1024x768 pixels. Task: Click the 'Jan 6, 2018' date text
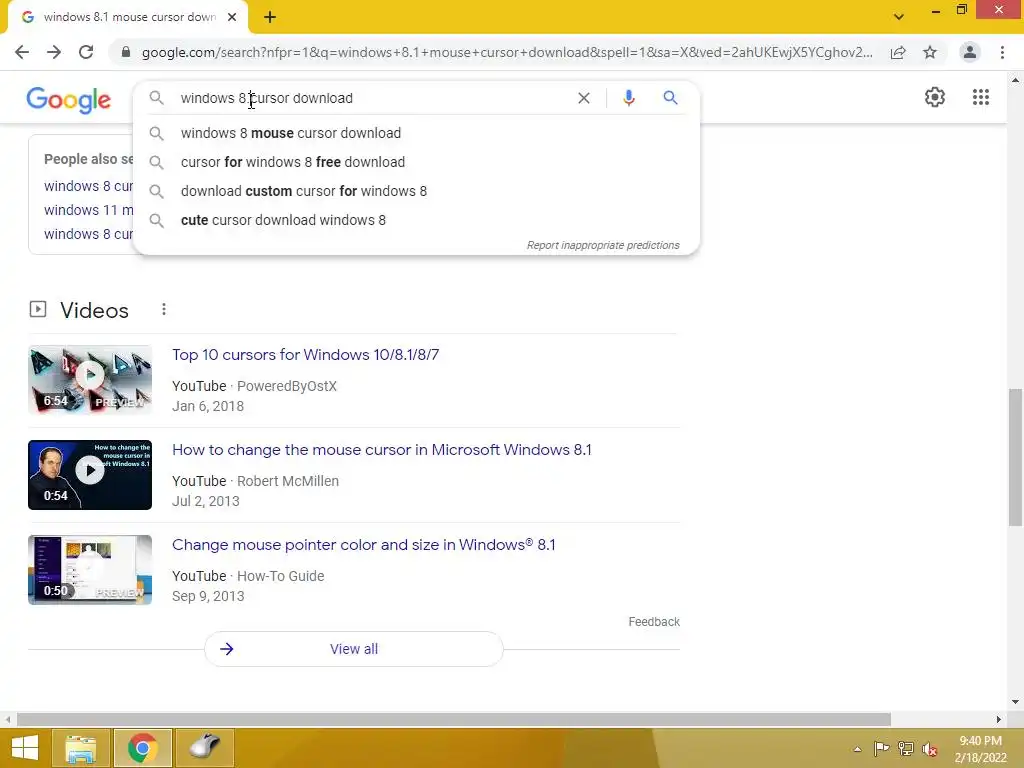click(x=208, y=406)
